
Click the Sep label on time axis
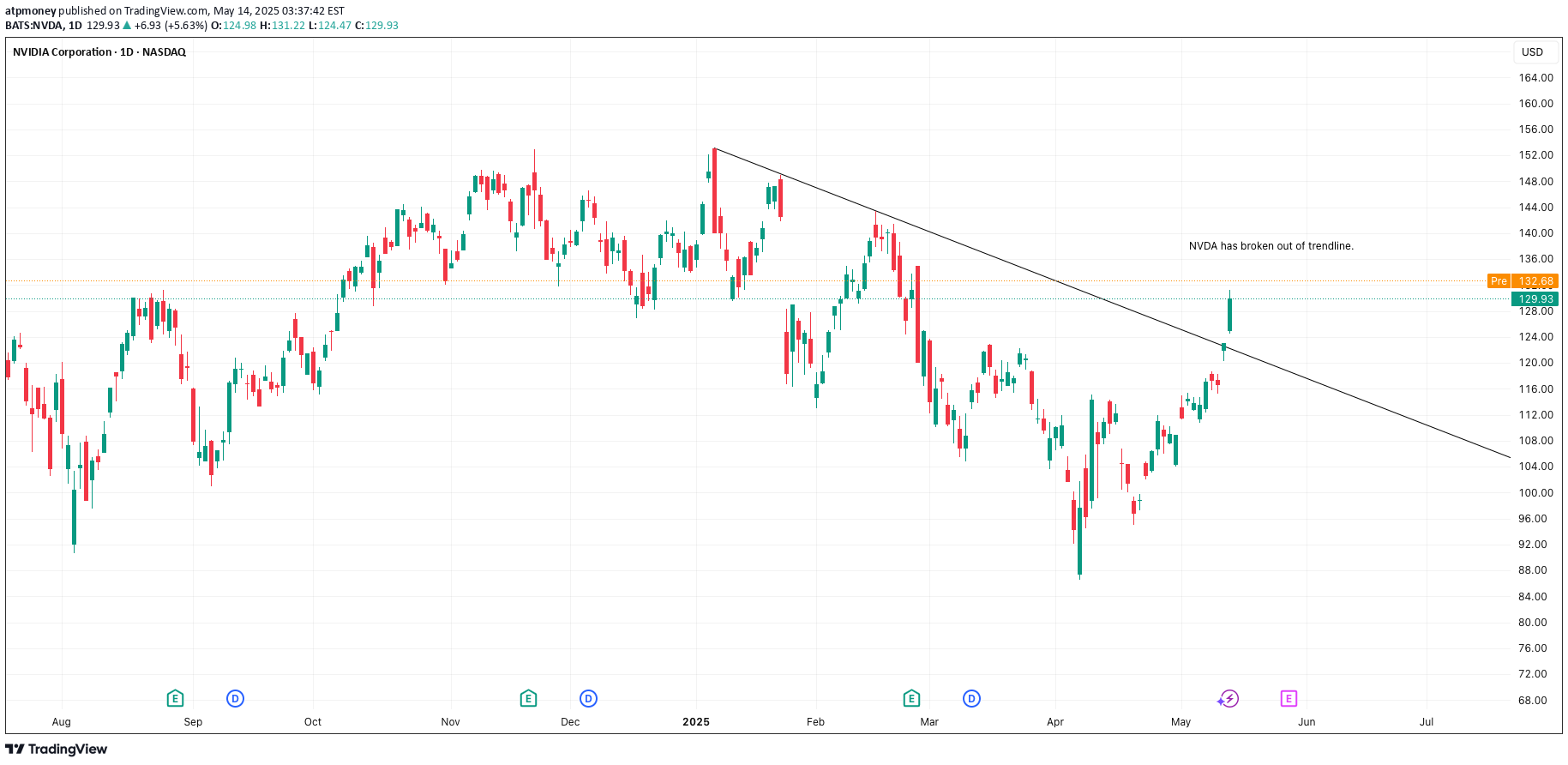193,722
